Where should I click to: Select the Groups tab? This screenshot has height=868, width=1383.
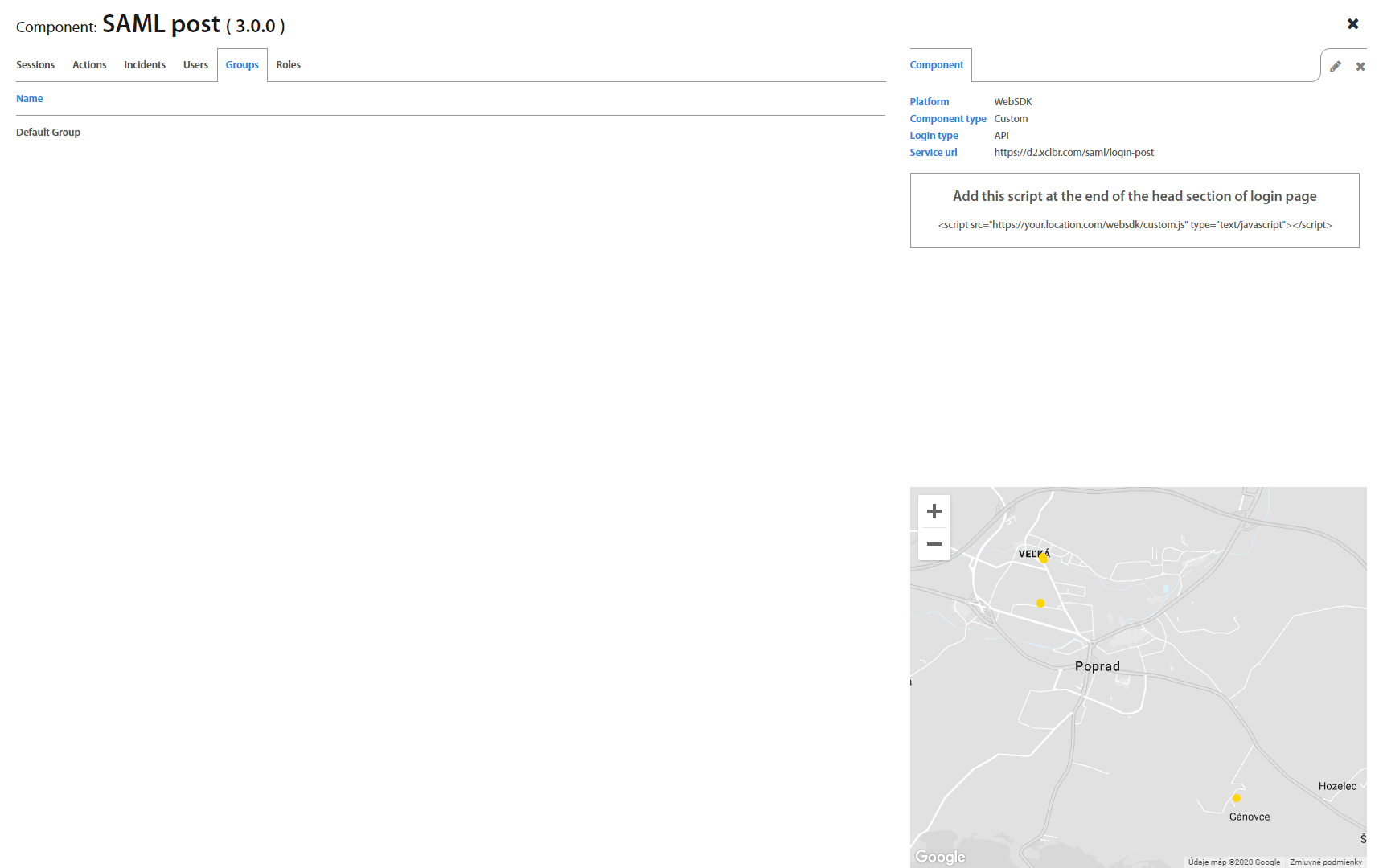point(242,65)
